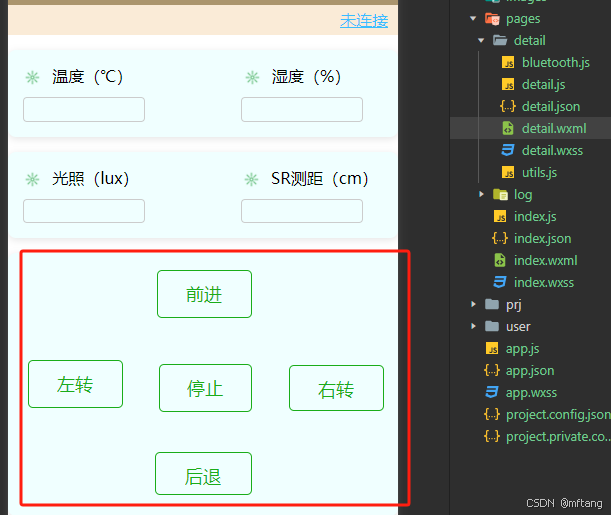Click the detail.js file icon
Viewport: 611px width, 515px height.
pyautogui.click(x=508, y=84)
